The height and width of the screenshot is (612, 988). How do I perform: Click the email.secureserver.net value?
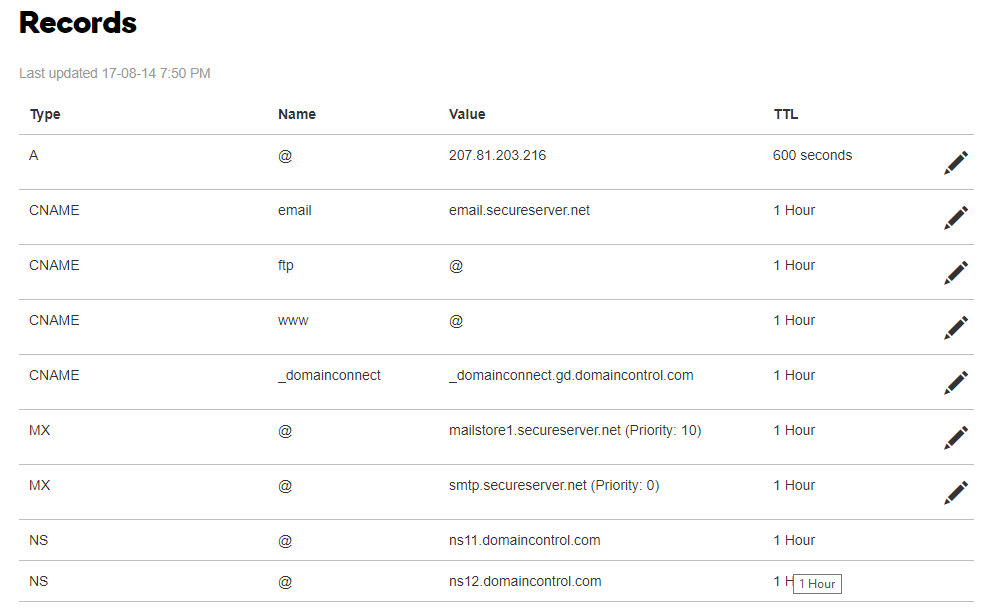pyautogui.click(x=518, y=210)
